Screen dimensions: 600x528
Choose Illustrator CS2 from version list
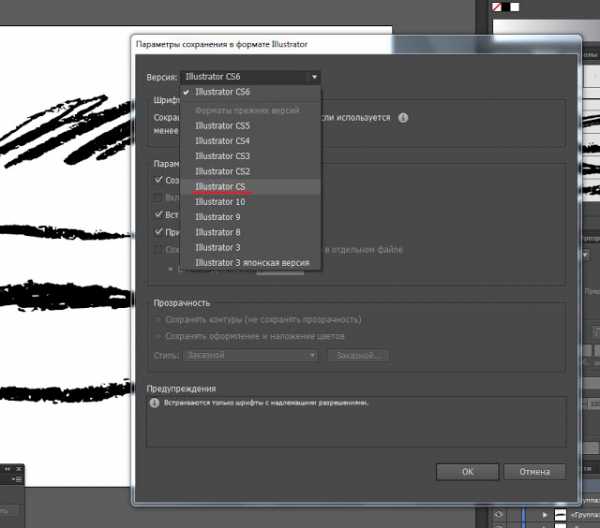pos(250,171)
